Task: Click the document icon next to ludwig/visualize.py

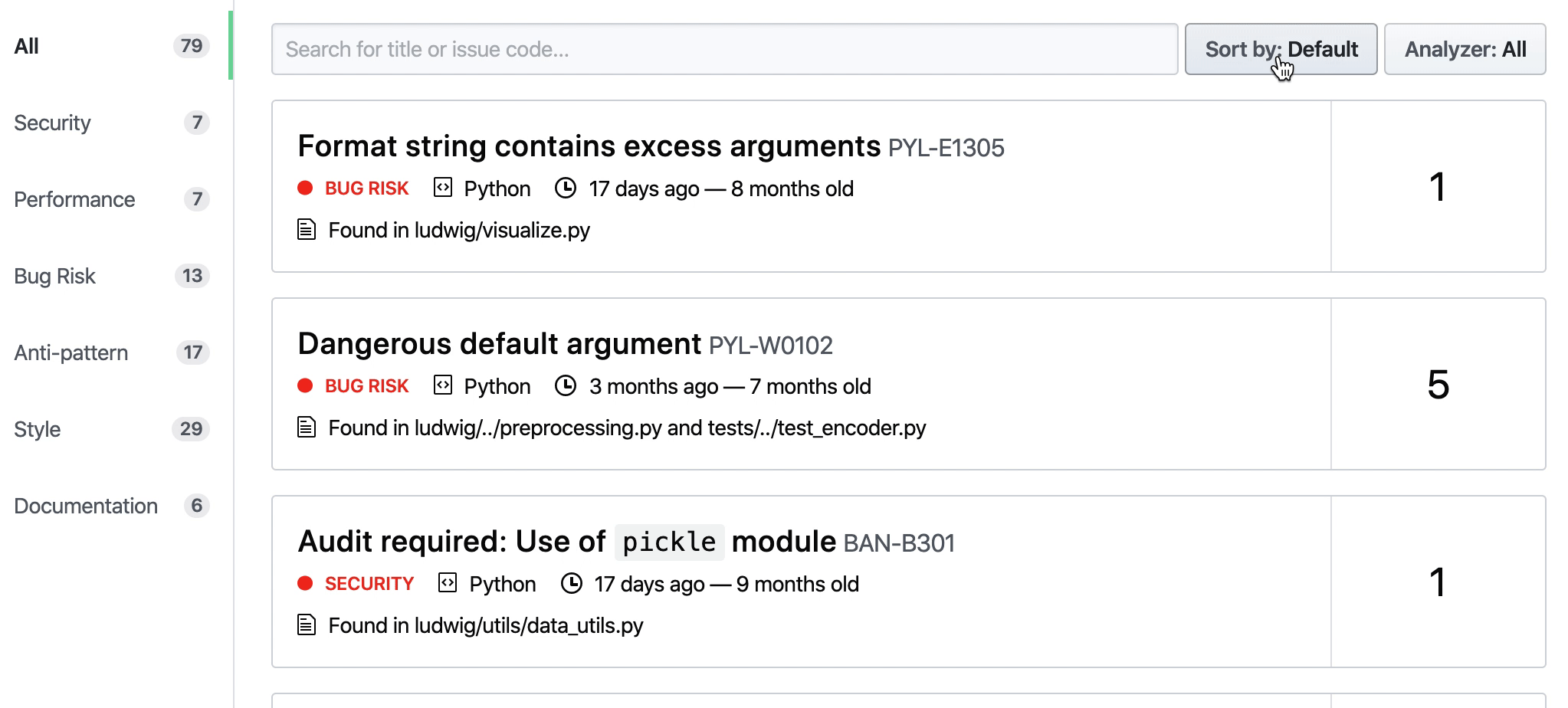Action: (x=305, y=229)
